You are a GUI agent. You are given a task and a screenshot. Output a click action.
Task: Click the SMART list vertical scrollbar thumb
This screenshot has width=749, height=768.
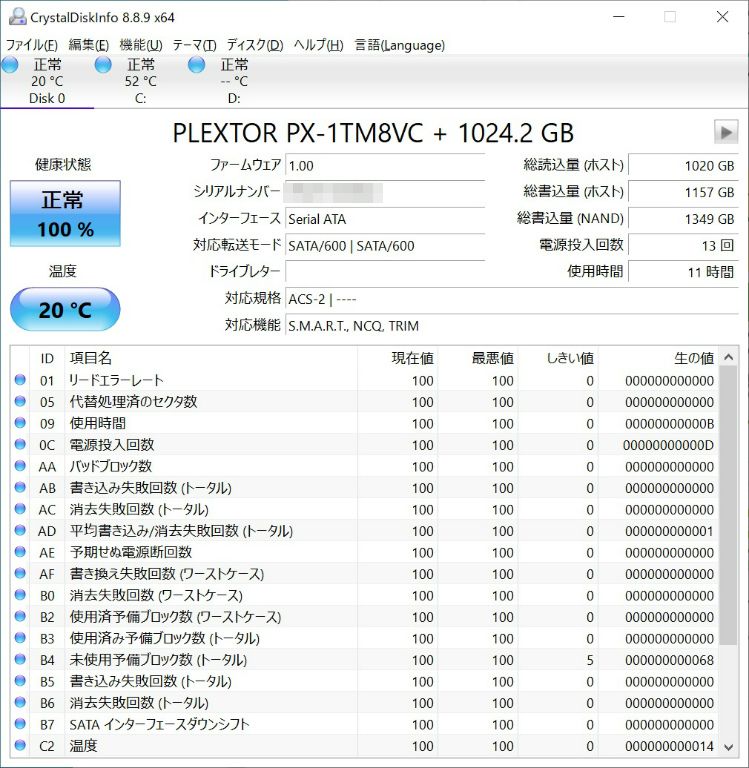(728, 506)
